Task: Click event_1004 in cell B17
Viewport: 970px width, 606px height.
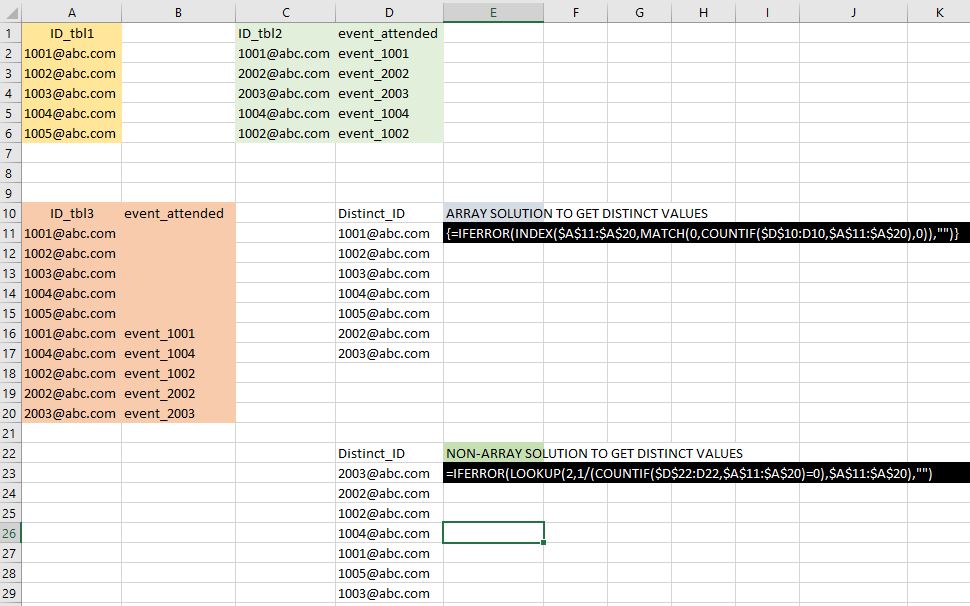Action: 178,353
